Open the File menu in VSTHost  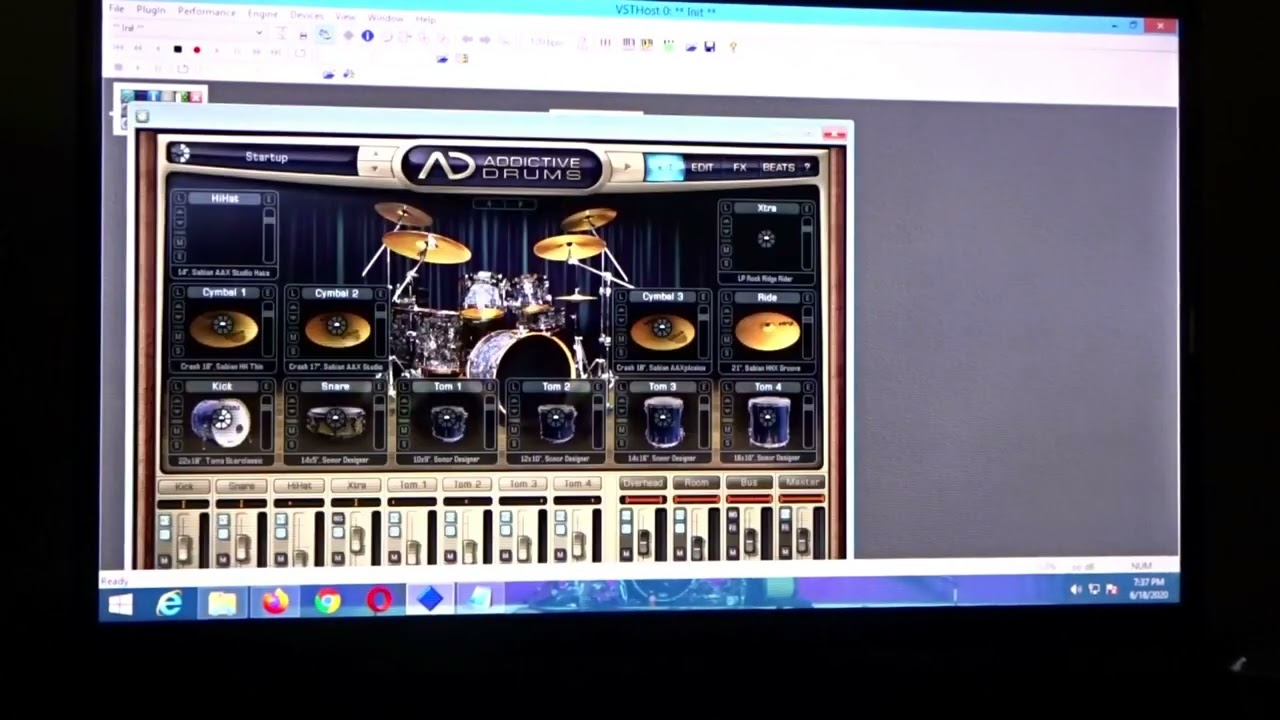pyautogui.click(x=117, y=9)
